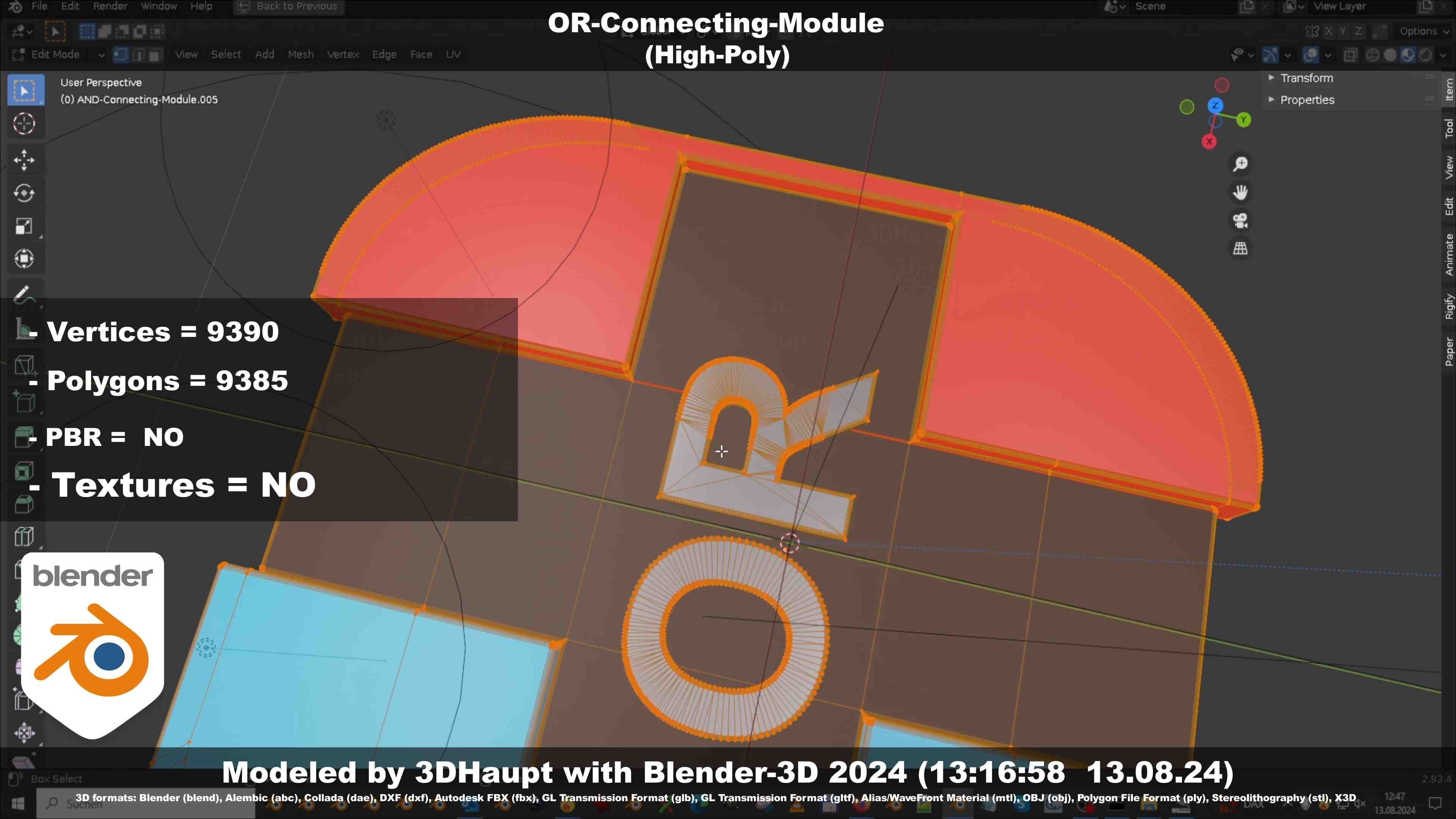The width and height of the screenshot is (1456, 819).
Task: Open the Blender logo app menu
Action: pos(15,6)
